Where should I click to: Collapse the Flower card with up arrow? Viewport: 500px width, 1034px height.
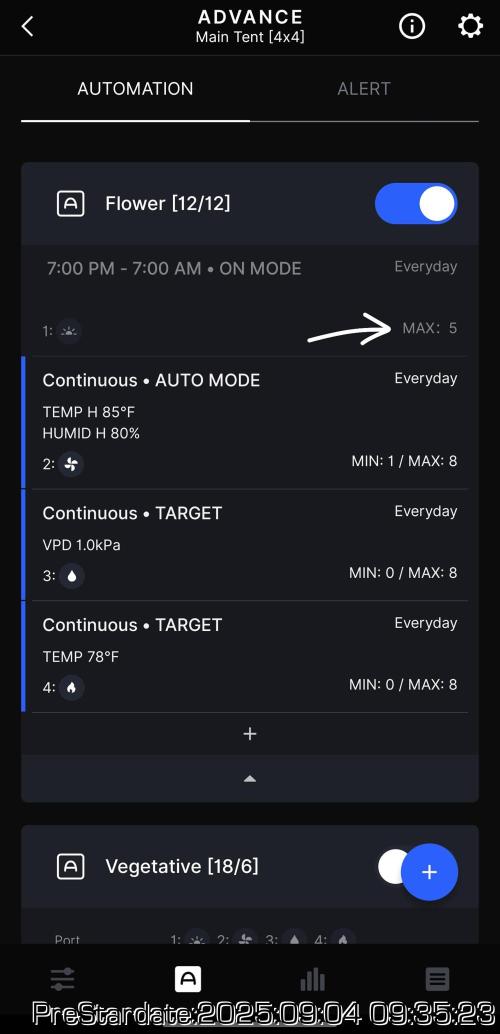pos(249,779)
